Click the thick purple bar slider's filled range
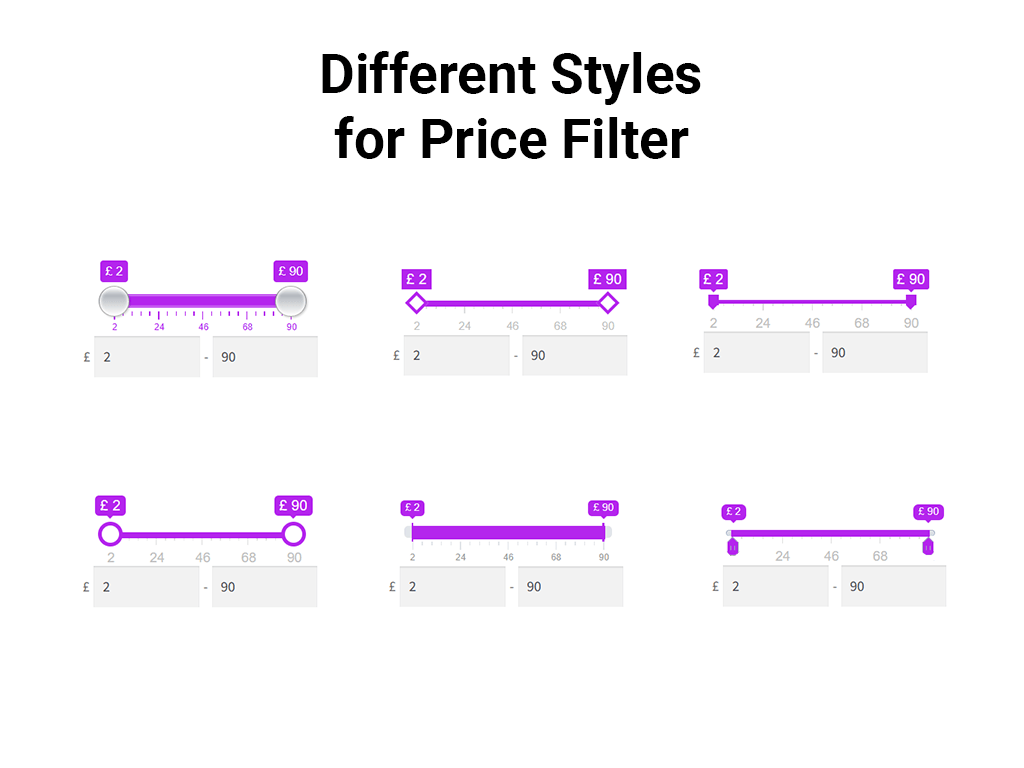 [508, 533]
